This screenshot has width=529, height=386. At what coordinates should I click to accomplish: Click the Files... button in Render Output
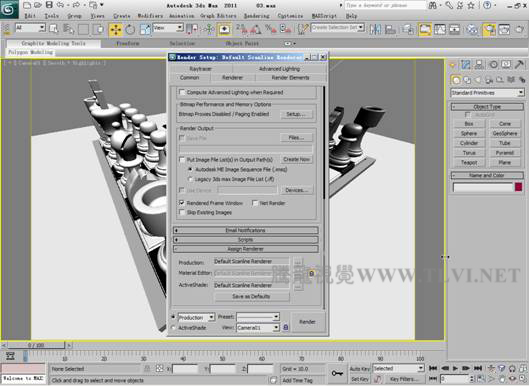pyautogui.click(x=296, y=138)
